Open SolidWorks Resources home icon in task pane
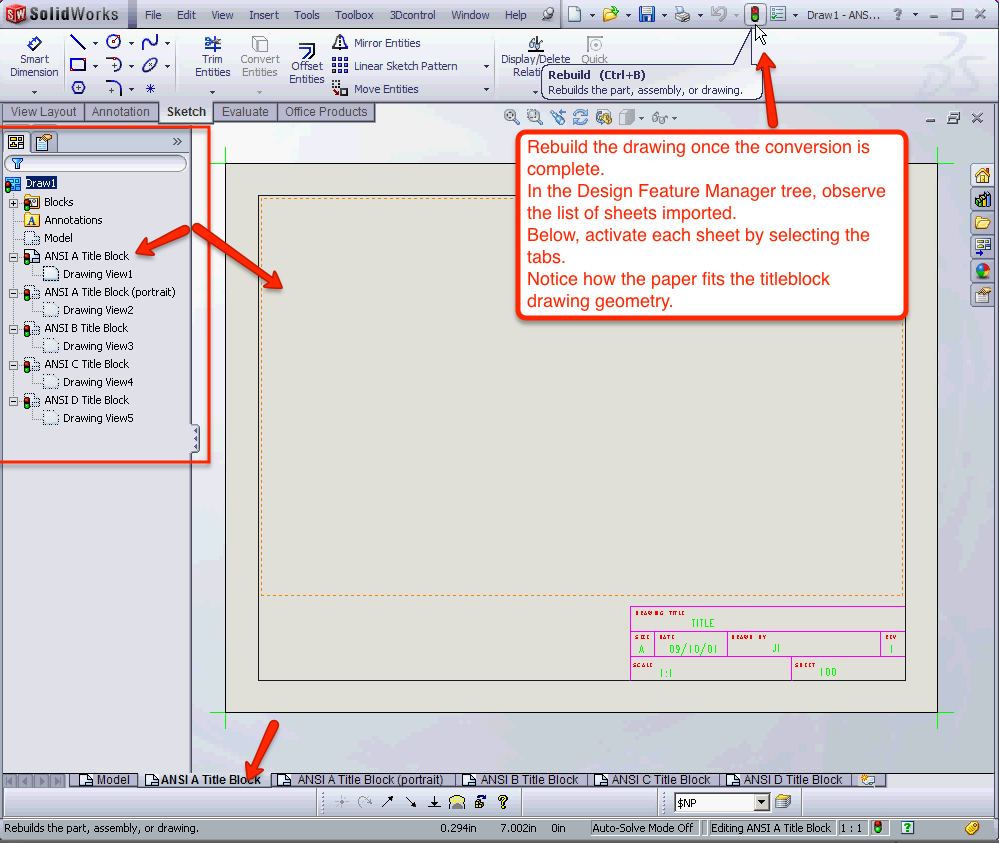Screen dimensions: 999x843 pyautogui.click(x=982, y=175)
